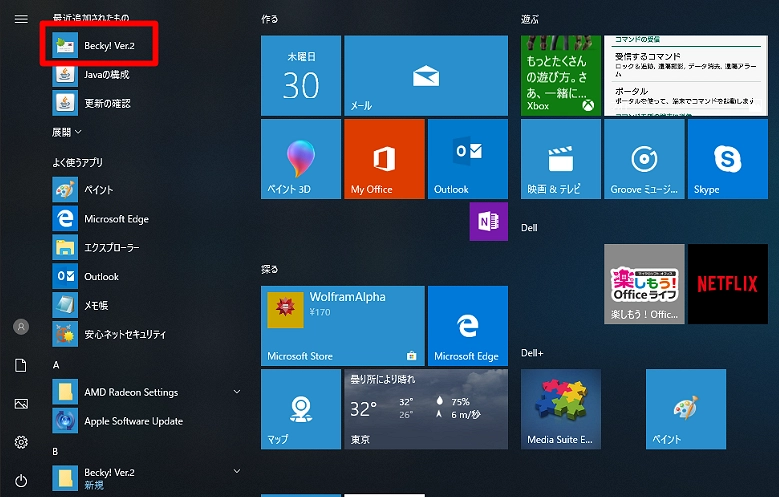The image size is (779, 497).
Task: Expand the Becky! Ver.2 folder under B
Action: coord(237,470)
